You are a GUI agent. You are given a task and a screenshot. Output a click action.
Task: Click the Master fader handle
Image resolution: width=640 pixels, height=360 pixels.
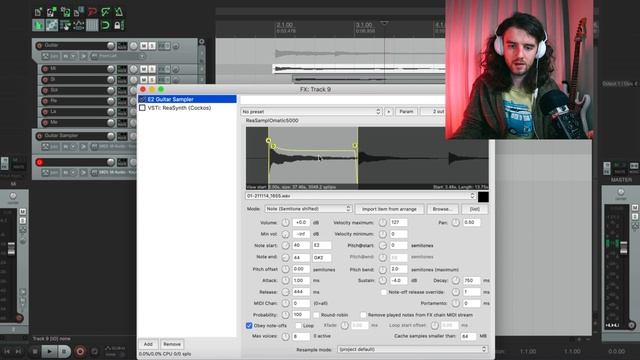point(623,247)
